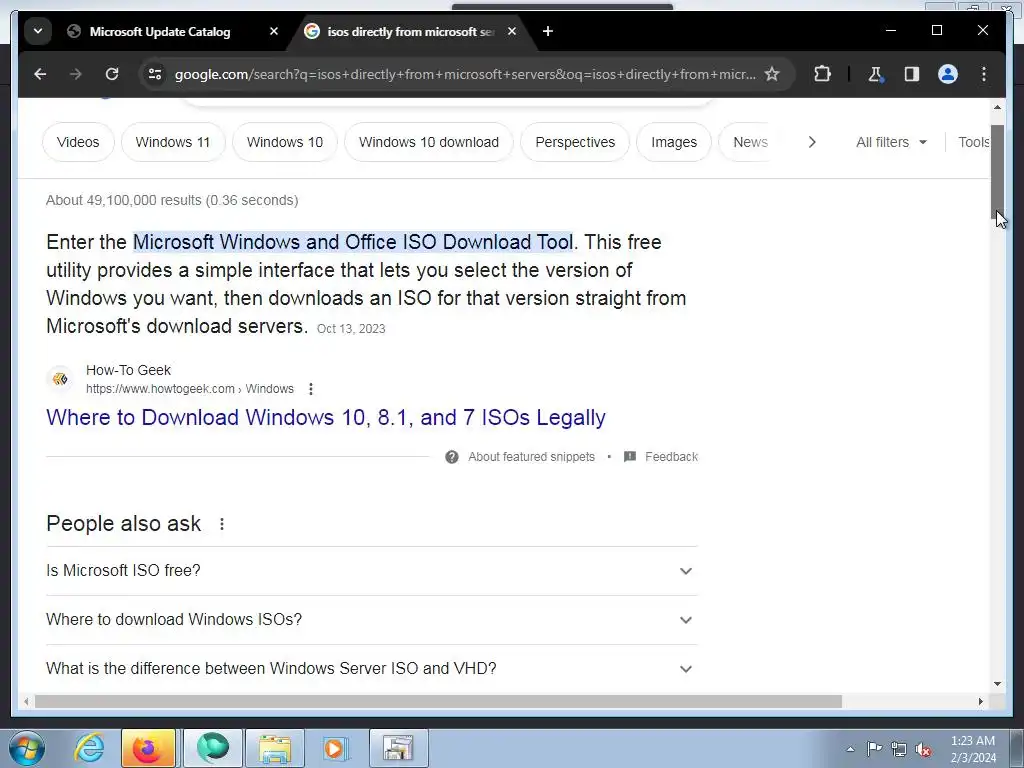Close the Google search tab
The height and width of the screenshot is (768, 1024).
point(512,31)
